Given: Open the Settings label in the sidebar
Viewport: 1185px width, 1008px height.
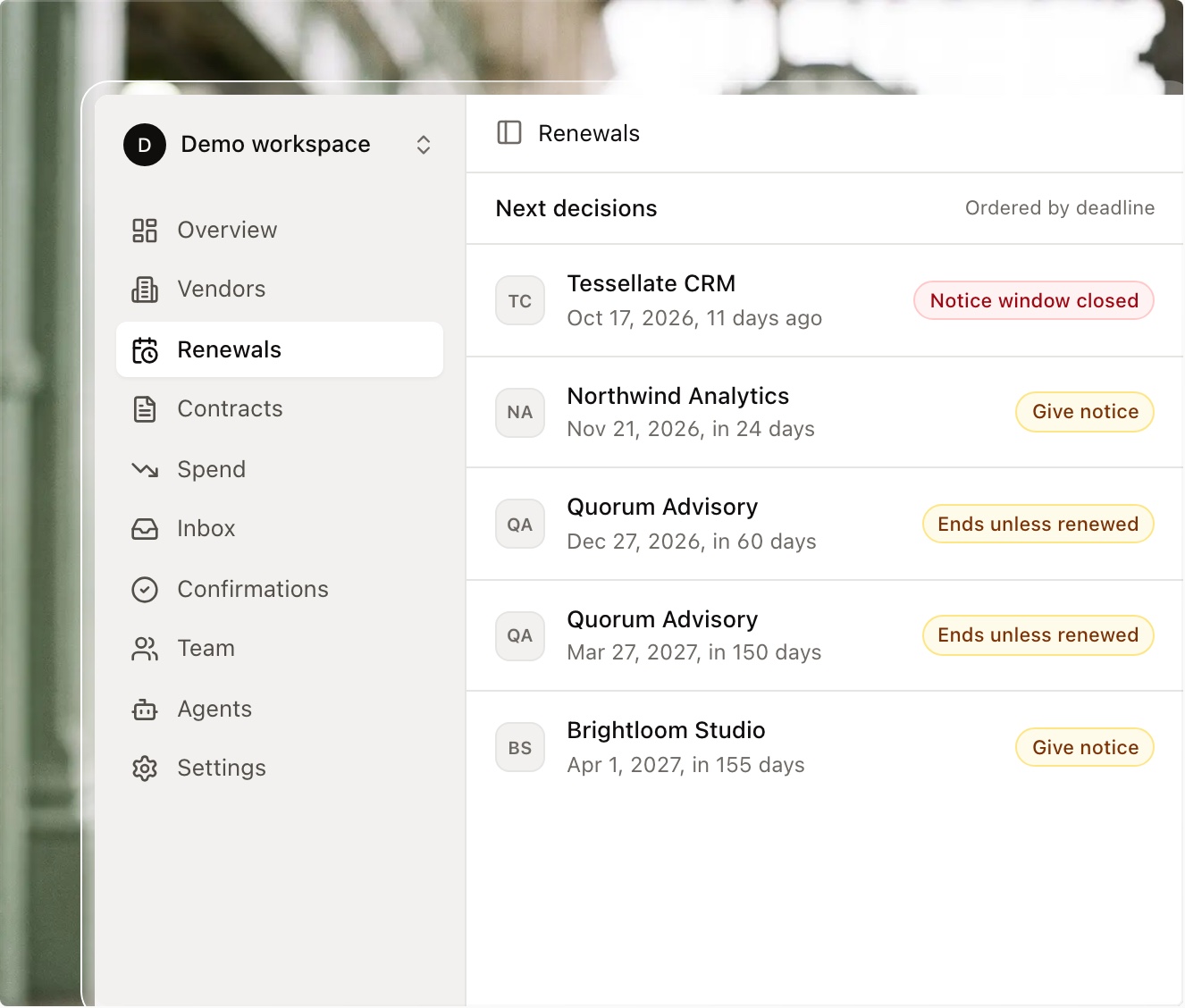Looking at the screenshot, I should tap(222, 769).
